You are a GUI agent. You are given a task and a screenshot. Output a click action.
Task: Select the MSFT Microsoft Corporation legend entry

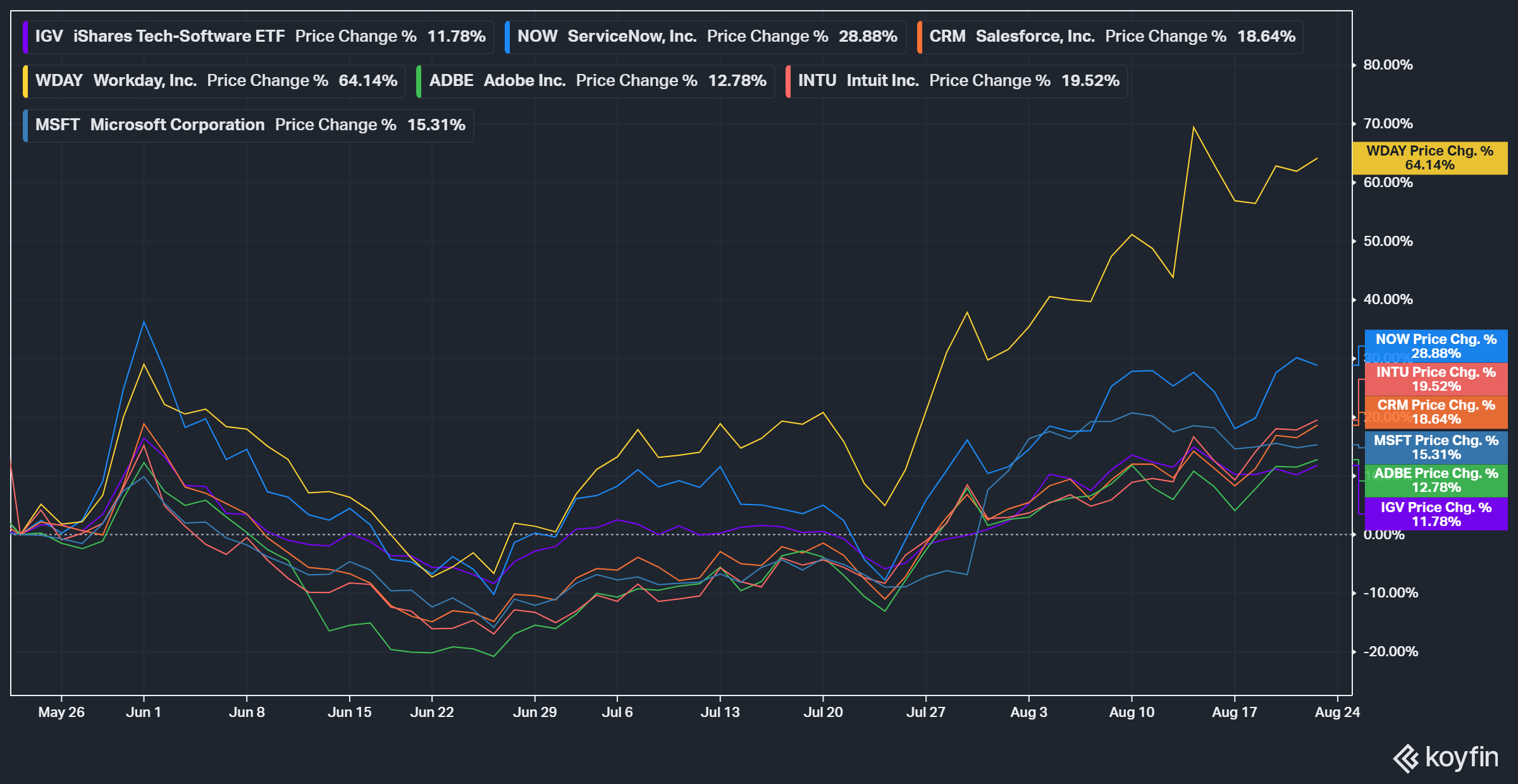pyautogui.click(x=248, y=125)
